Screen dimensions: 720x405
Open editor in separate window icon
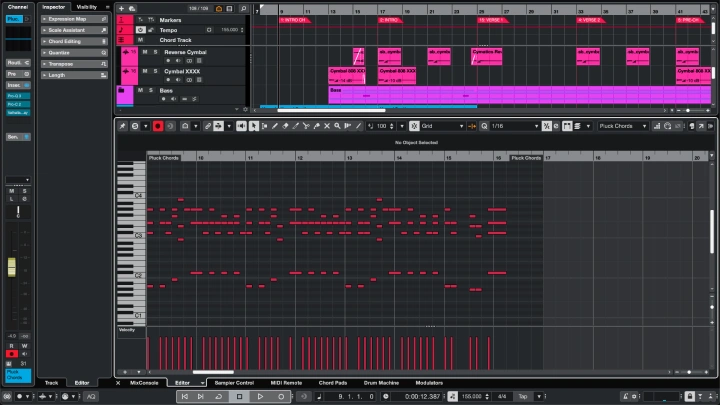701,126
